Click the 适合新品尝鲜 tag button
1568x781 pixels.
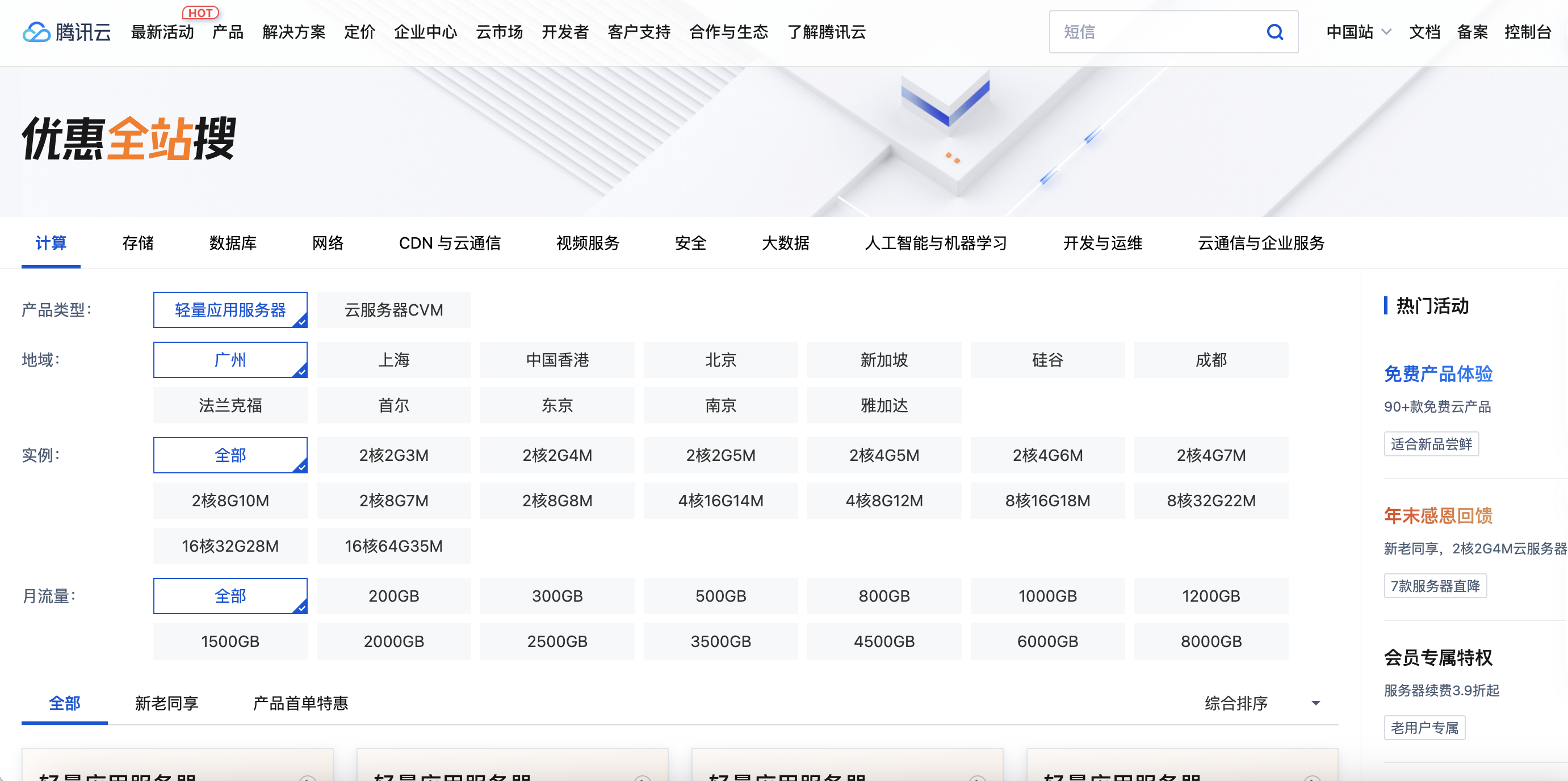(1431, 444)
